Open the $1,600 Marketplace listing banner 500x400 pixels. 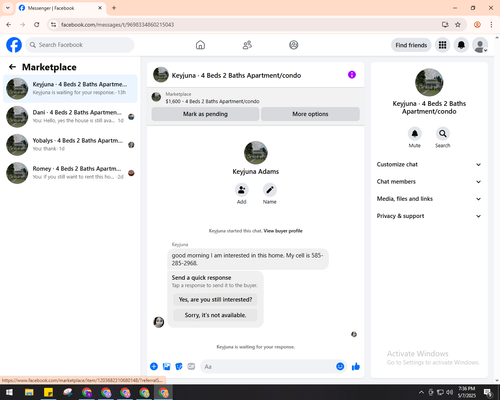coord(256,98)
